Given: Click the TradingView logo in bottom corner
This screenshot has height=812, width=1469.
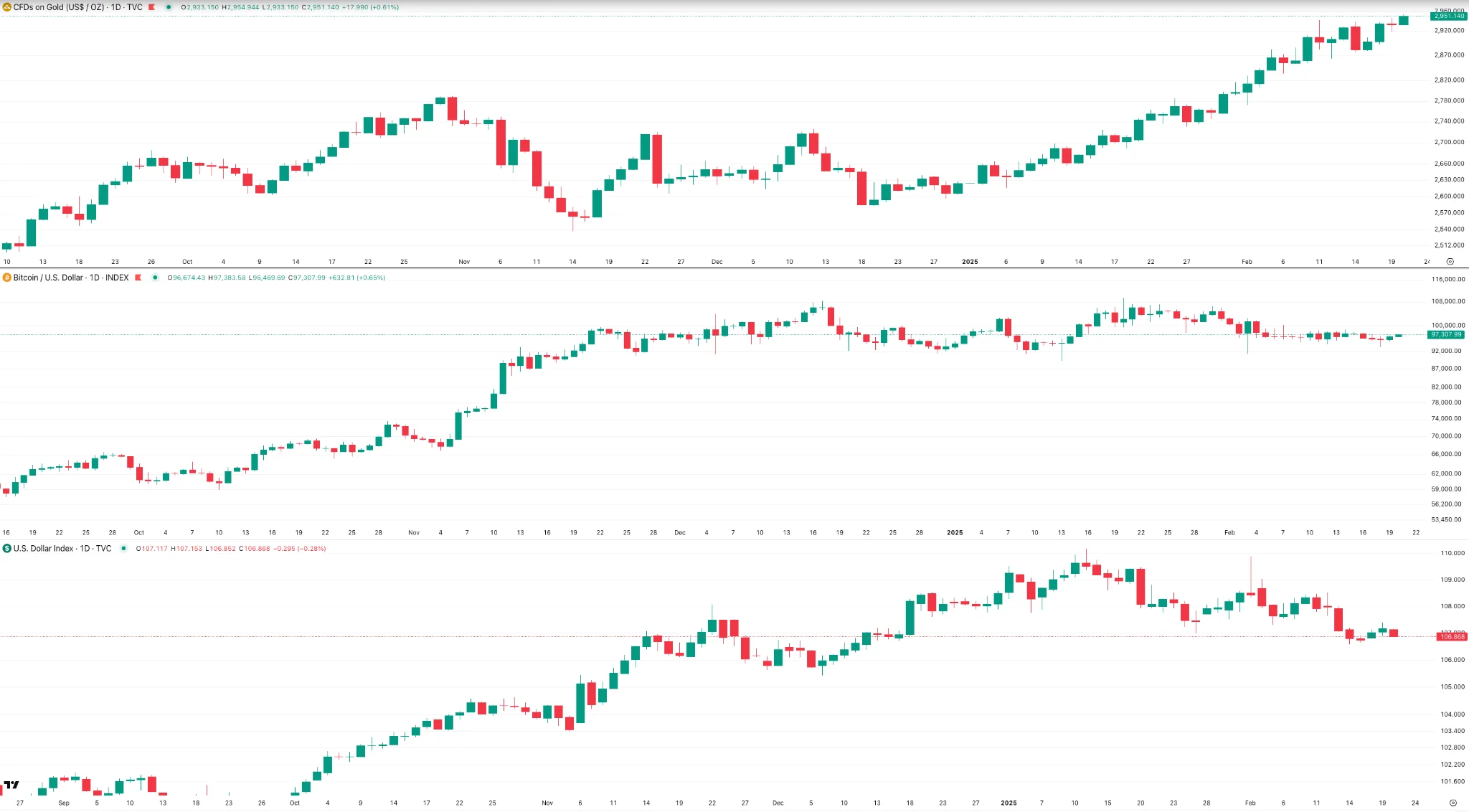Looking at the screenshot, I should 11,785.
